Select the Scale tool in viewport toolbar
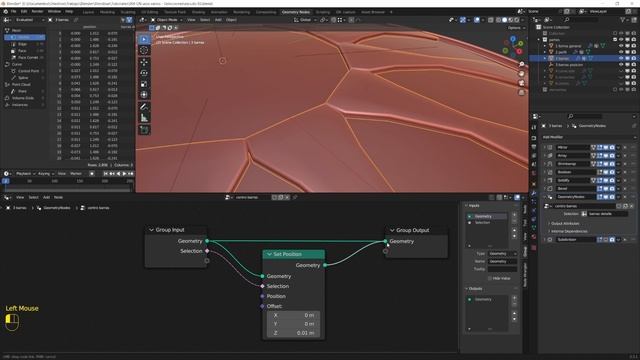 pyautogui.click(x=144, y=84)
